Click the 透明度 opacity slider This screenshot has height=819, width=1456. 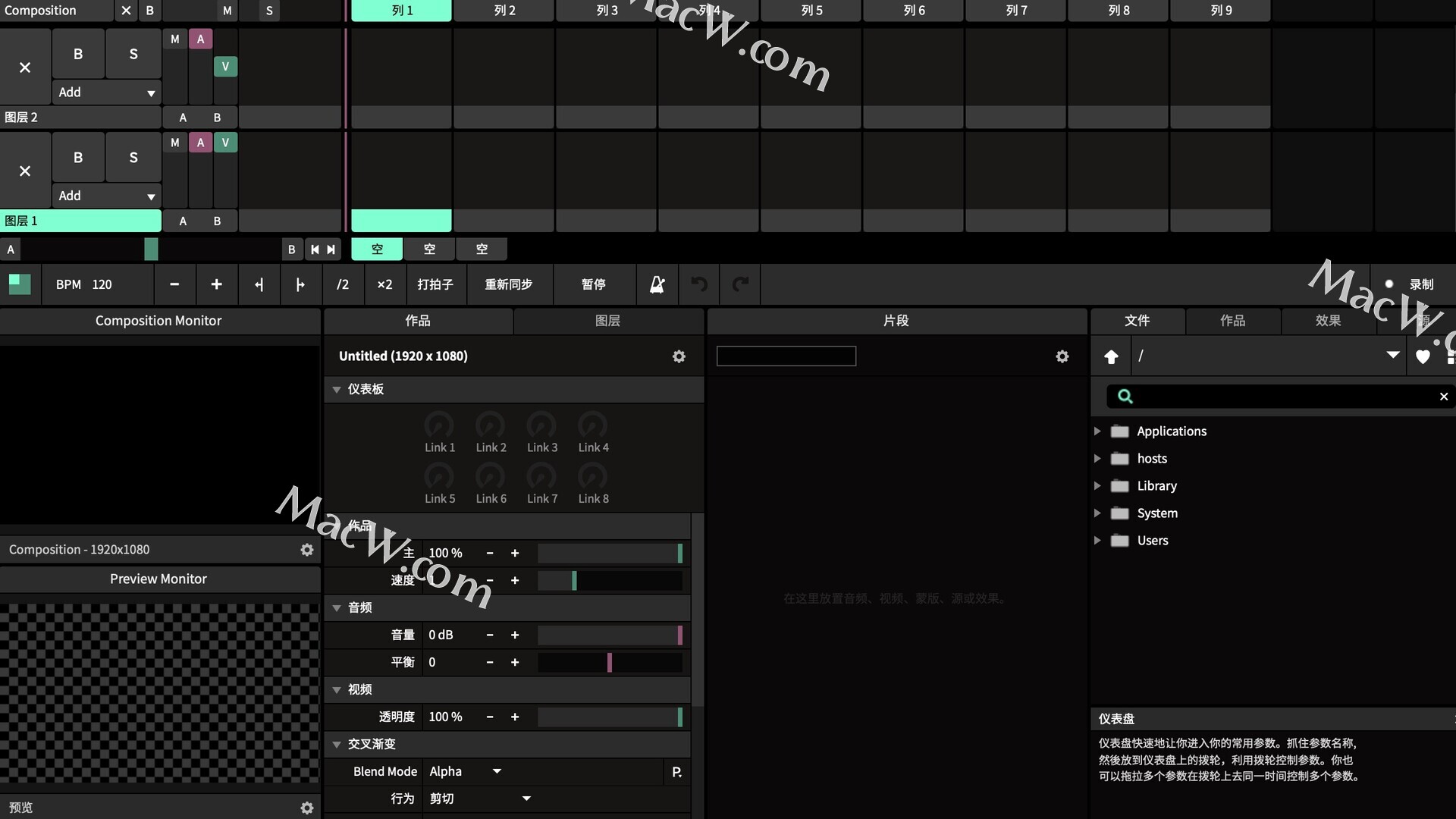[x=610, y=717]
